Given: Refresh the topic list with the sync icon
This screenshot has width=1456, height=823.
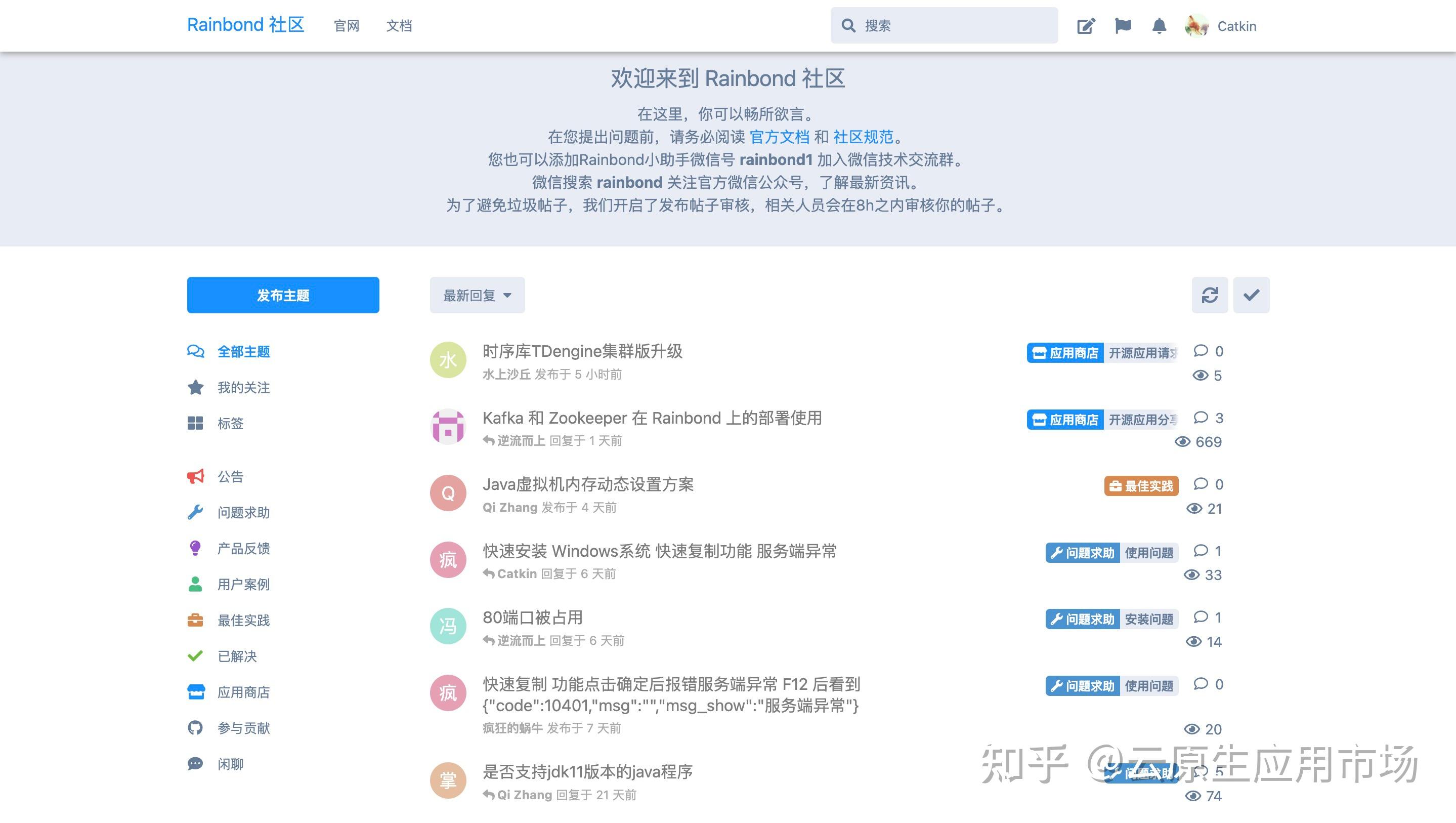Looking at the screenshot, I should click(x=1210, y=295).
